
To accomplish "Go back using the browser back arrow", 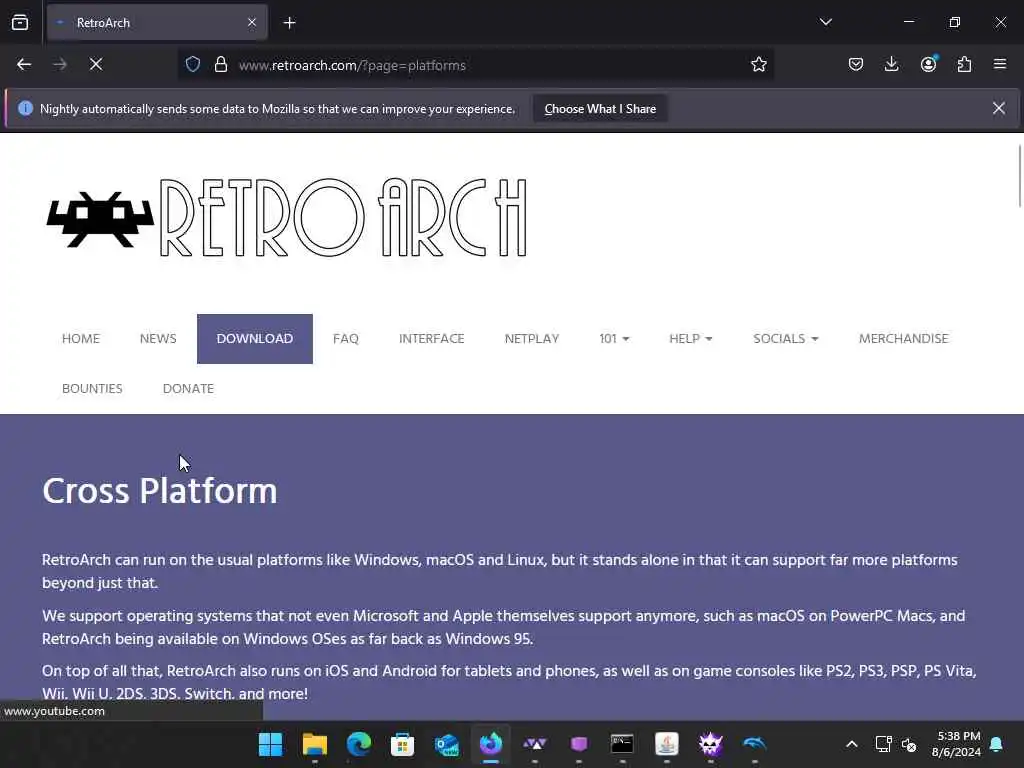I will point(24,64).
